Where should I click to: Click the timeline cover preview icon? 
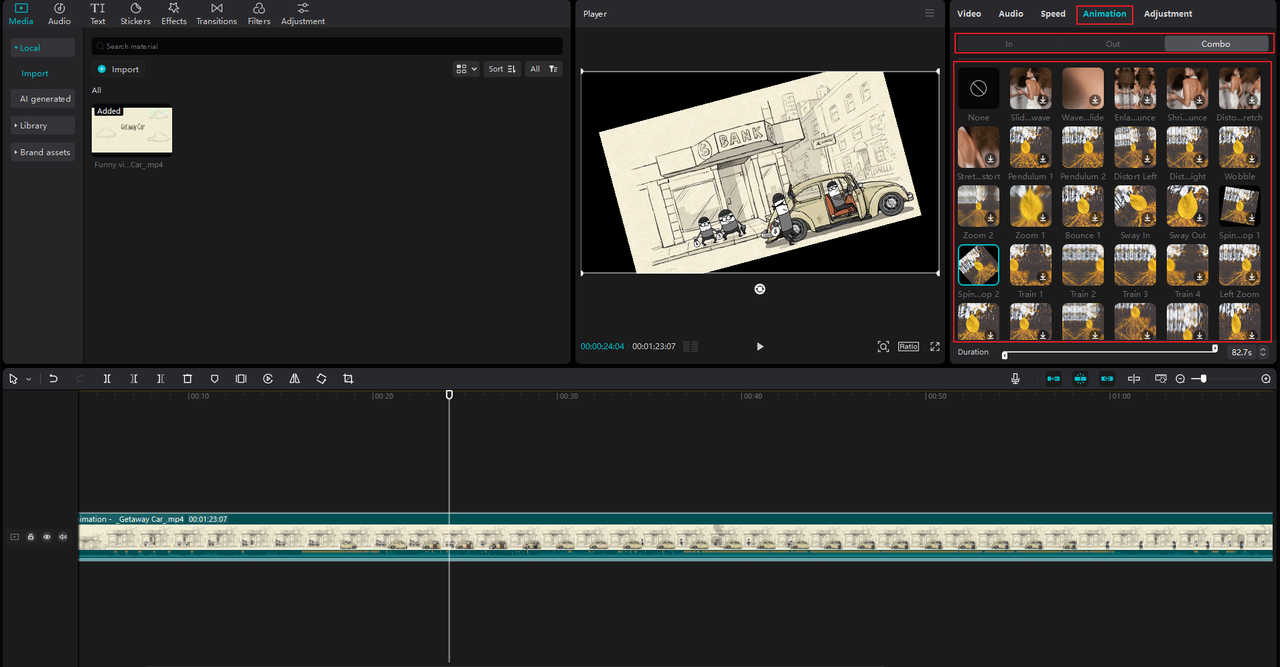pos(1161,379)
